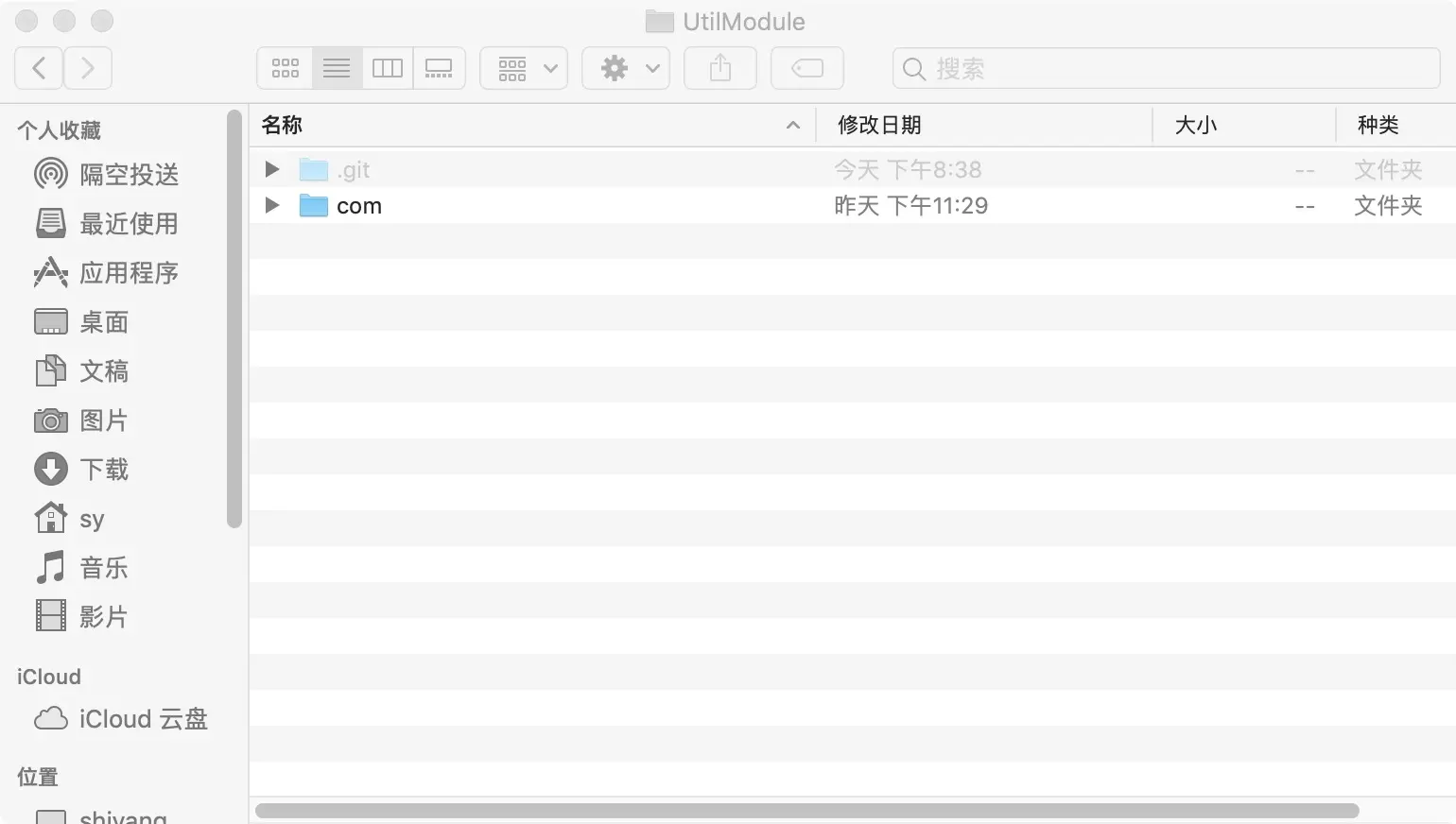Switch to column view mode
The height and width of the screenshot is (824, 1456).
click(388, 68)
